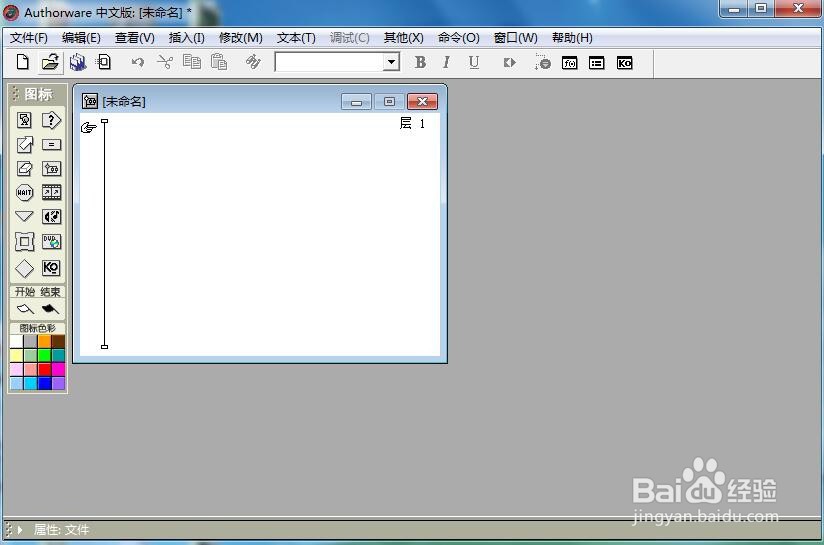824x545 pixels.
Task: Close the [未命名] design window
Action: 423,101
